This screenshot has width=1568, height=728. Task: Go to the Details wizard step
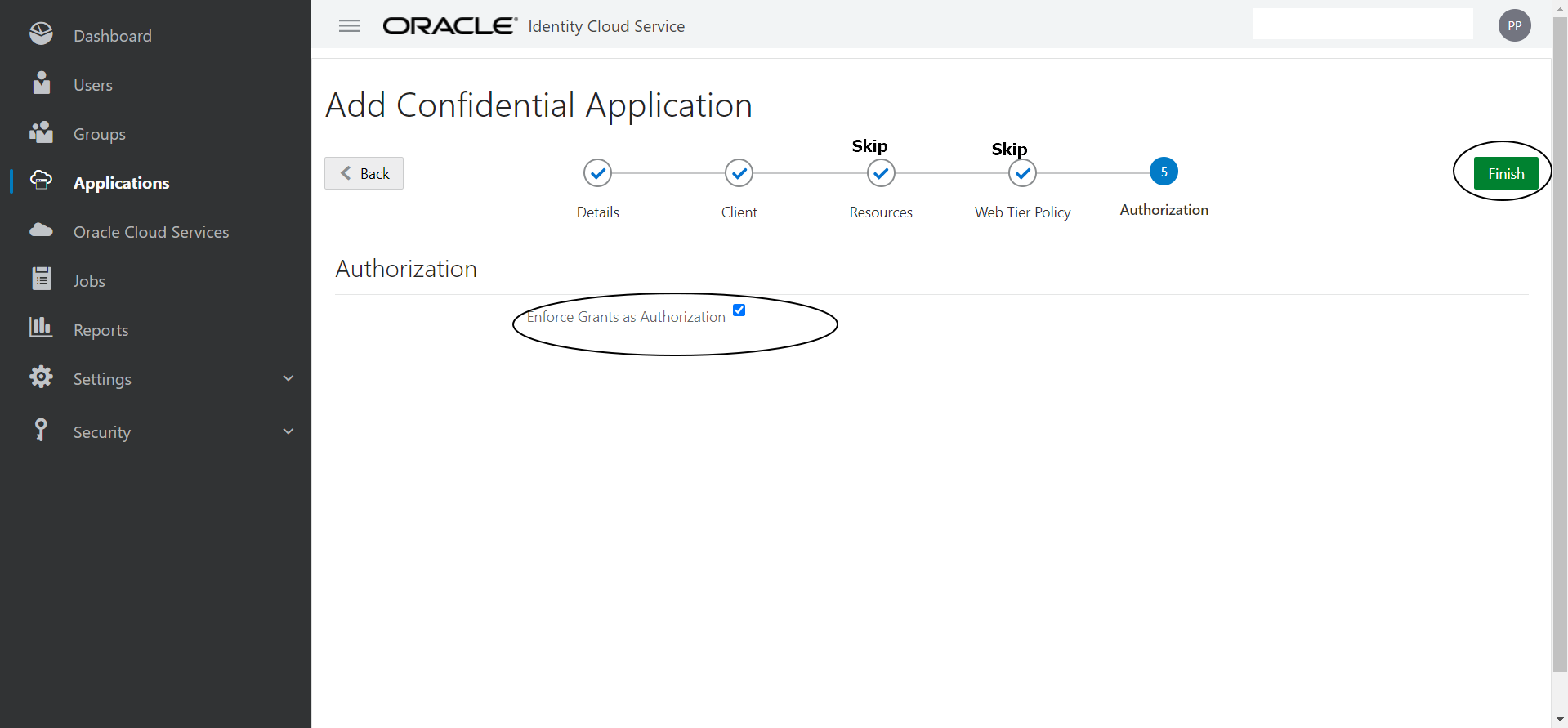(598, 173)
